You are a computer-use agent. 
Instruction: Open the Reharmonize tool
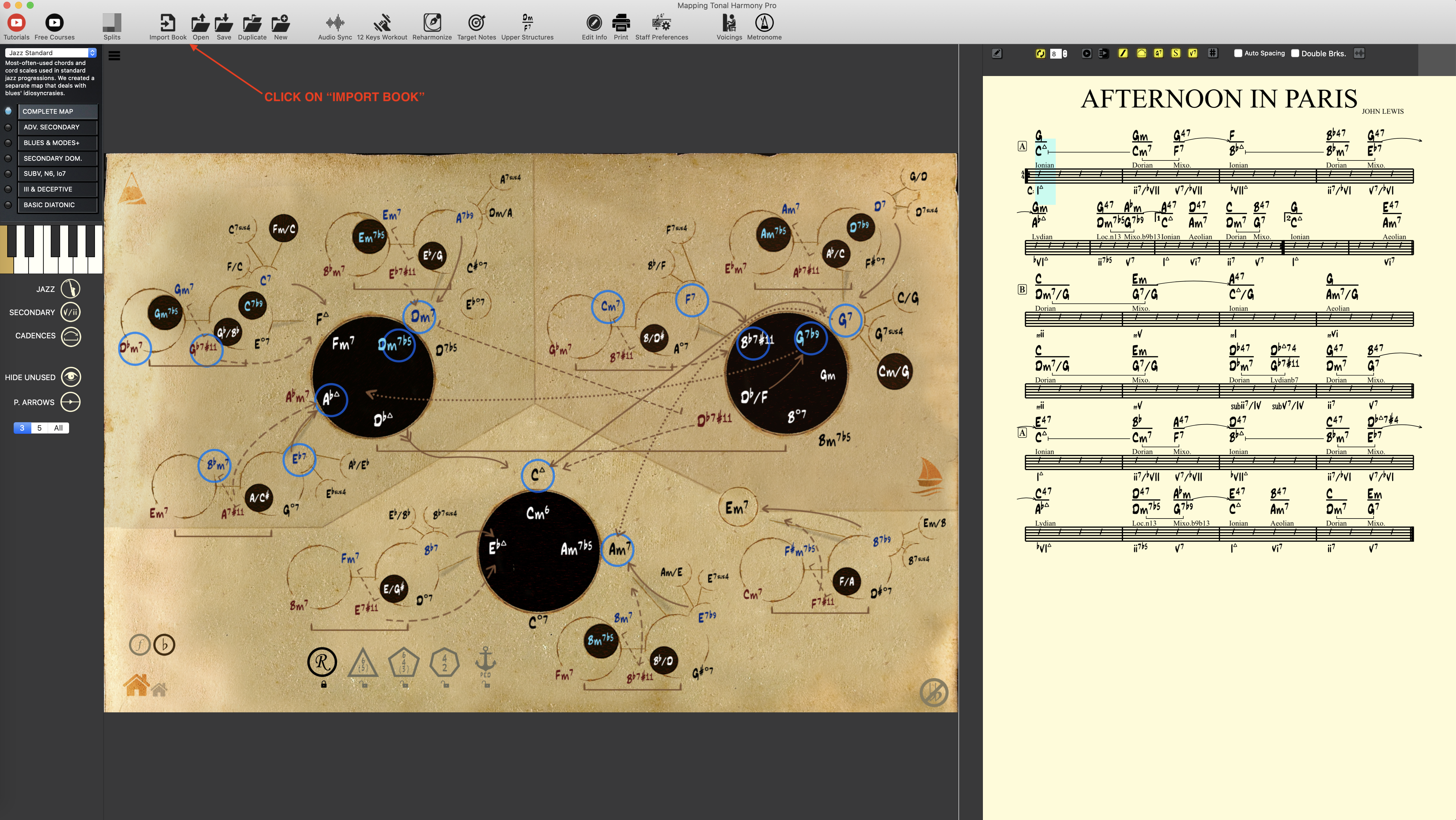click(432, 23)
